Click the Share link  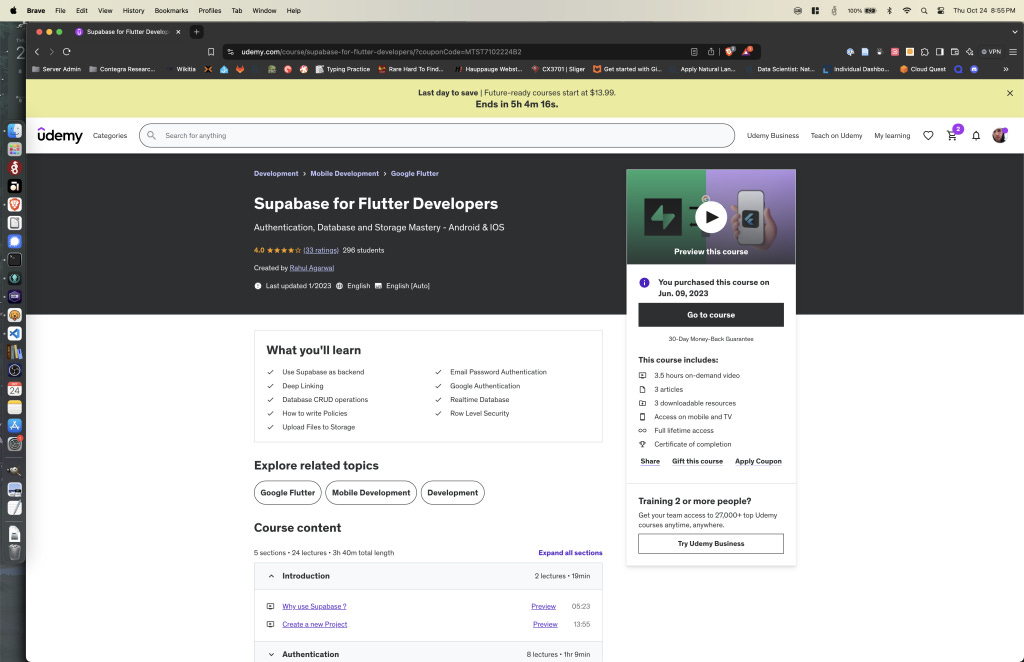click(650, 461)
